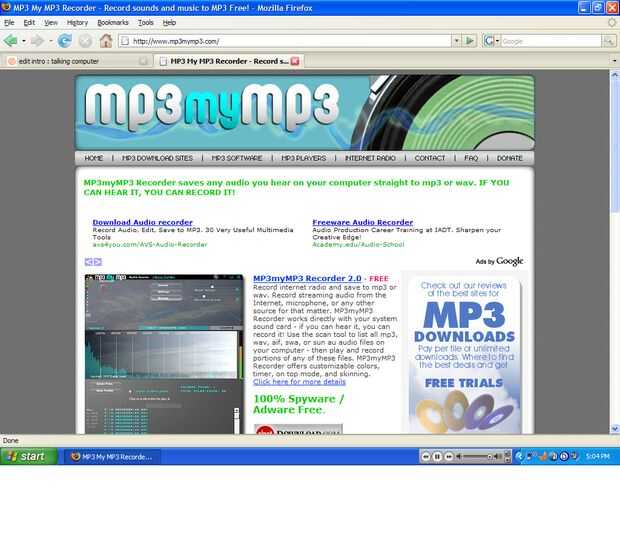Click the search magnifier button in toolbar
Viewport: 620px width, 552px height.
coord(609,41)
